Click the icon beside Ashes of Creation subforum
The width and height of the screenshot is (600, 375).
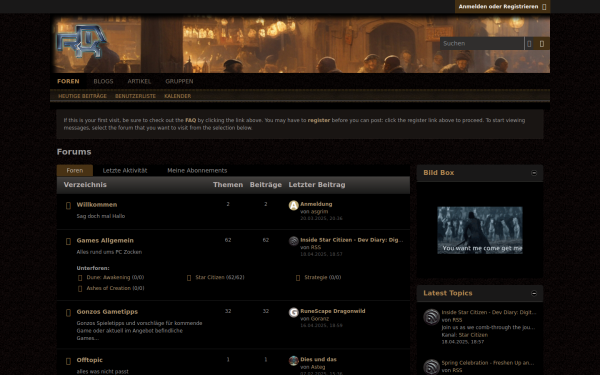[x=80, y=289]
